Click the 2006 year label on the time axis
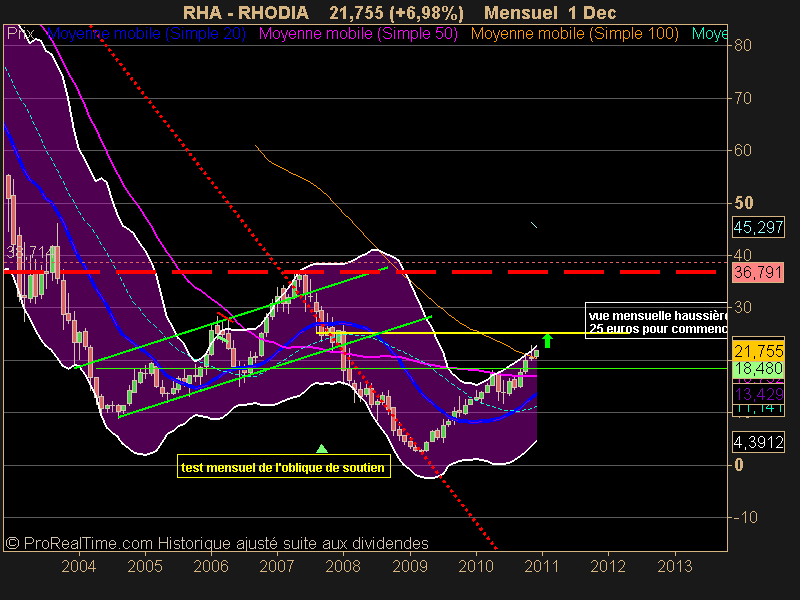800x600 pixels. pyautogui.click(x=211, y=566)
